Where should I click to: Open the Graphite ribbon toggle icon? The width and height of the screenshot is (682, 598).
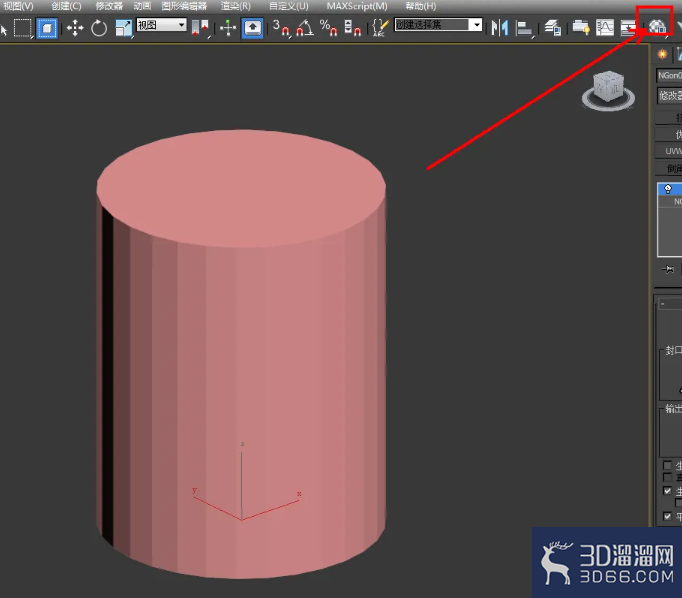(581, 28)
